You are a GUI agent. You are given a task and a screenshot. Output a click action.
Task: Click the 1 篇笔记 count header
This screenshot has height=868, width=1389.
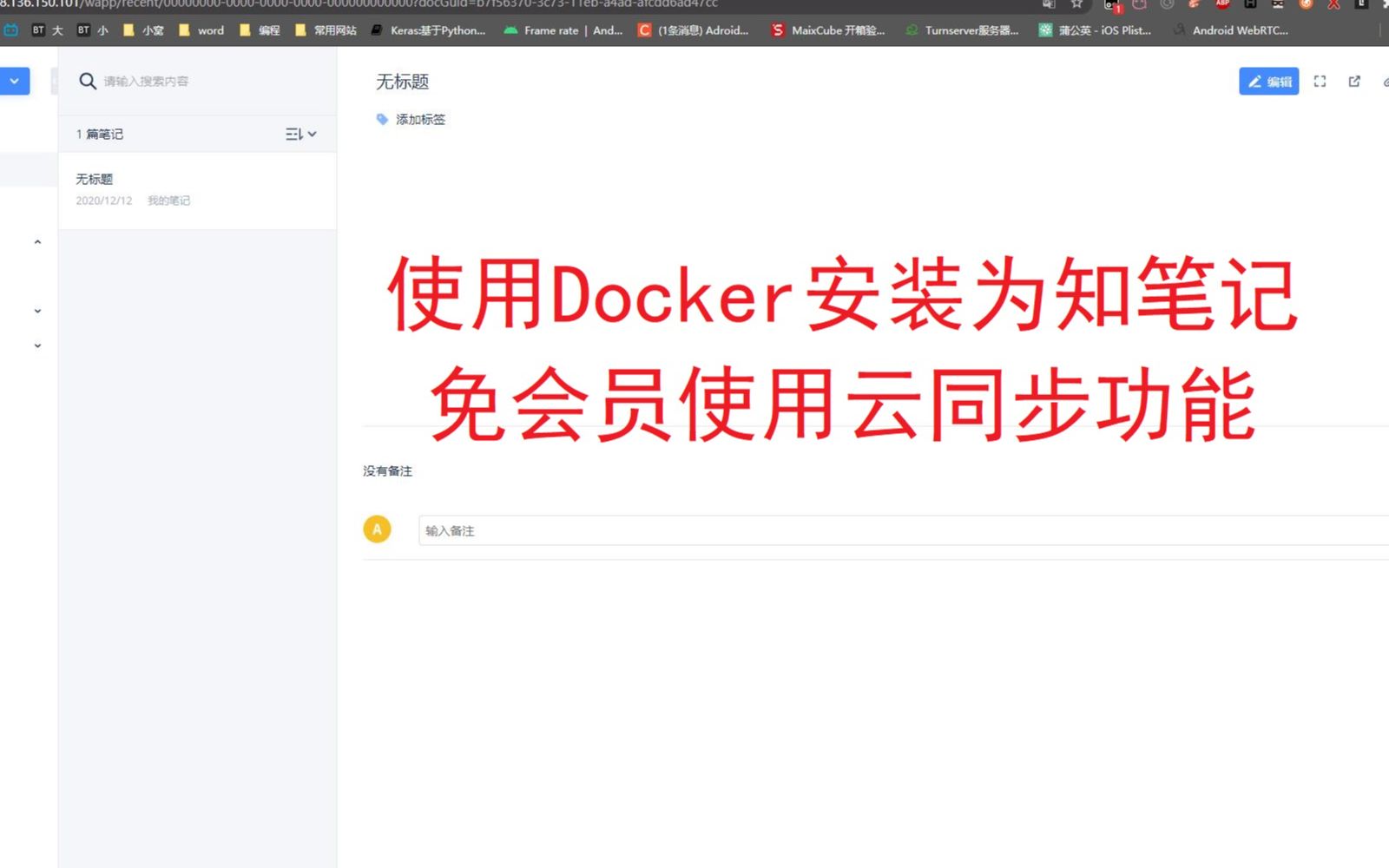coord(100,134)
